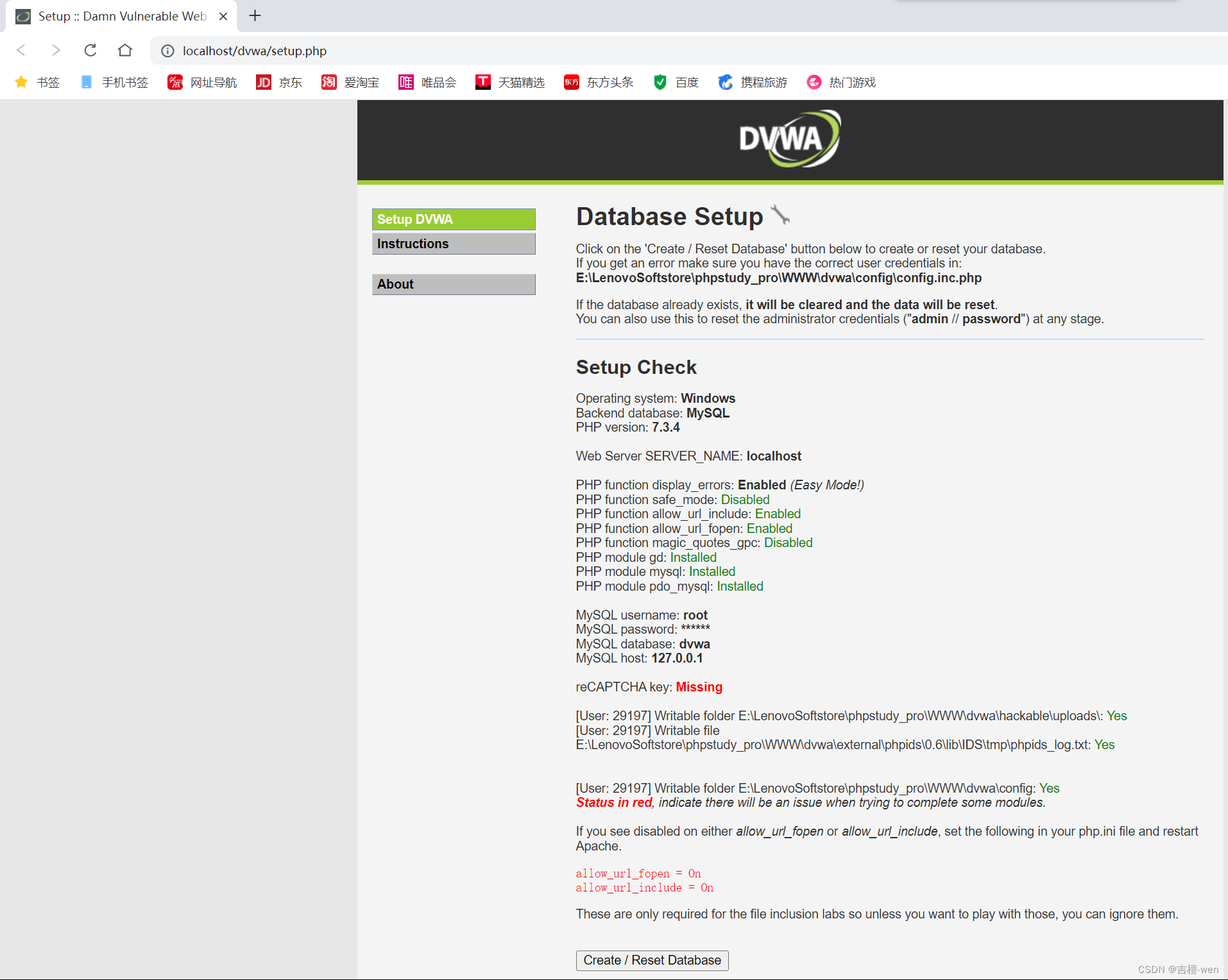Click MySQL host 127.0.0.1 value
The image size is (1228, 980).
tap(677, 658)
